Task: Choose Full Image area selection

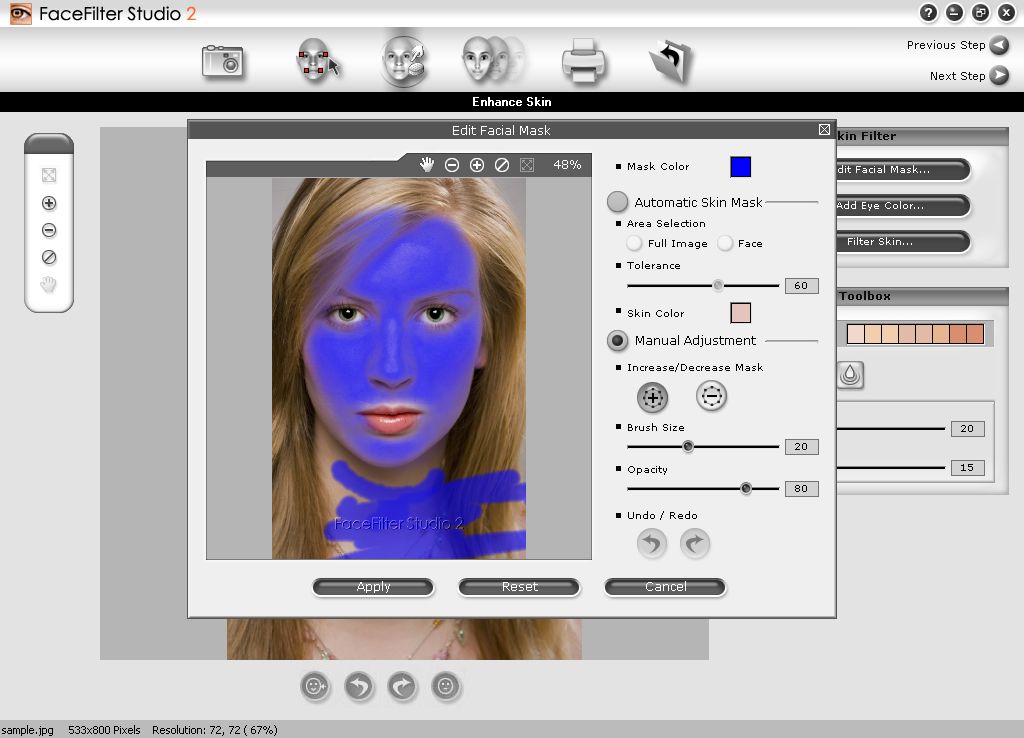Action: point(633,243)
